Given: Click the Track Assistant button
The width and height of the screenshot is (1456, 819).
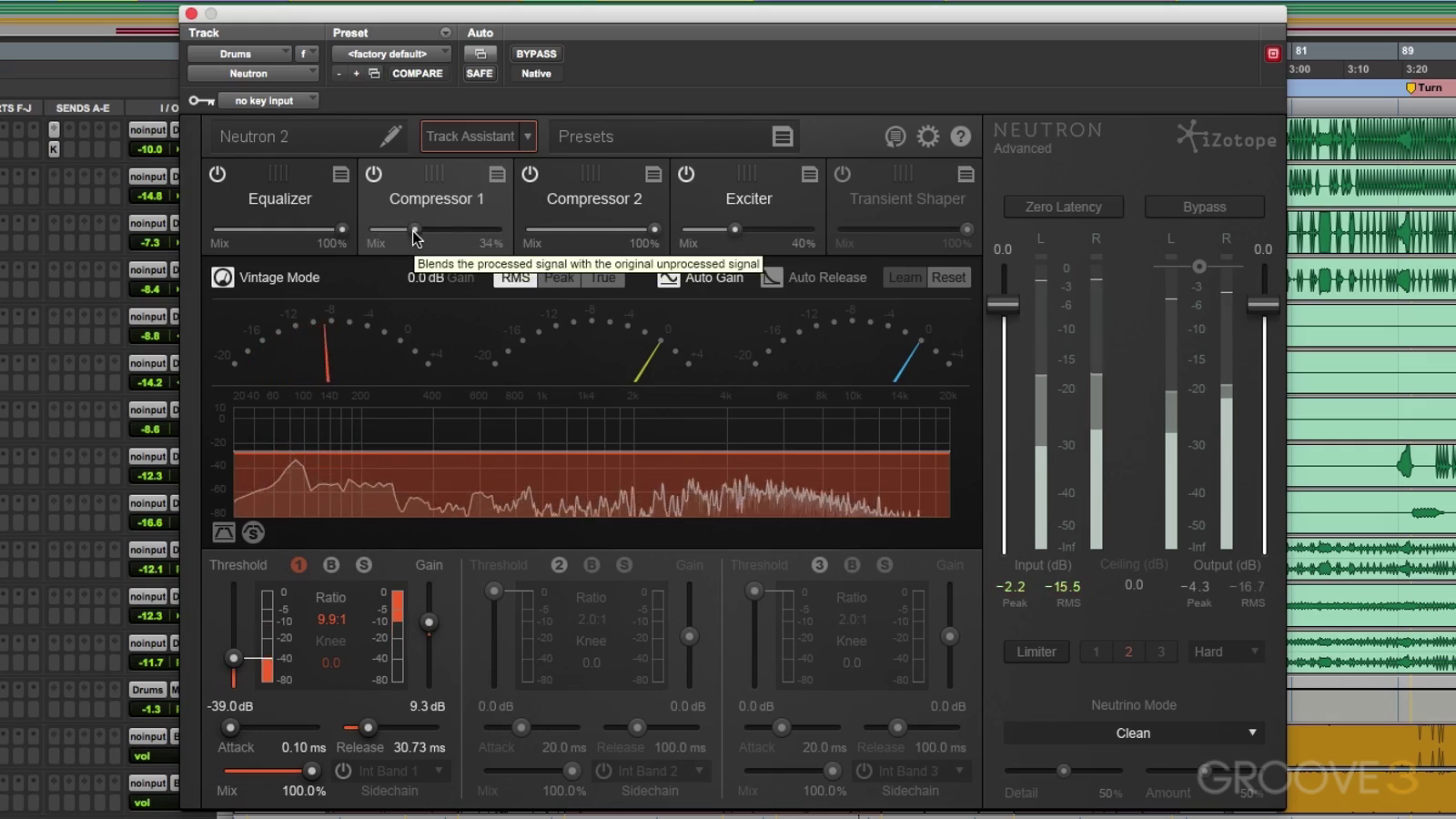Looking at the screenshot, I should 470,136.
